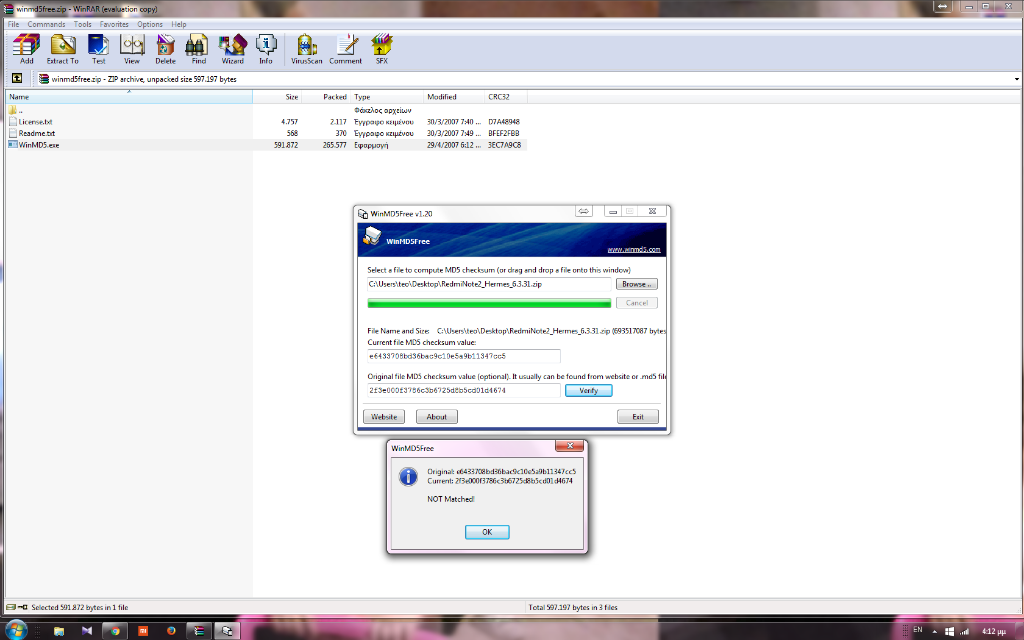Sort by the CRC32 column header
The image size is (1024, 640).
506,97
